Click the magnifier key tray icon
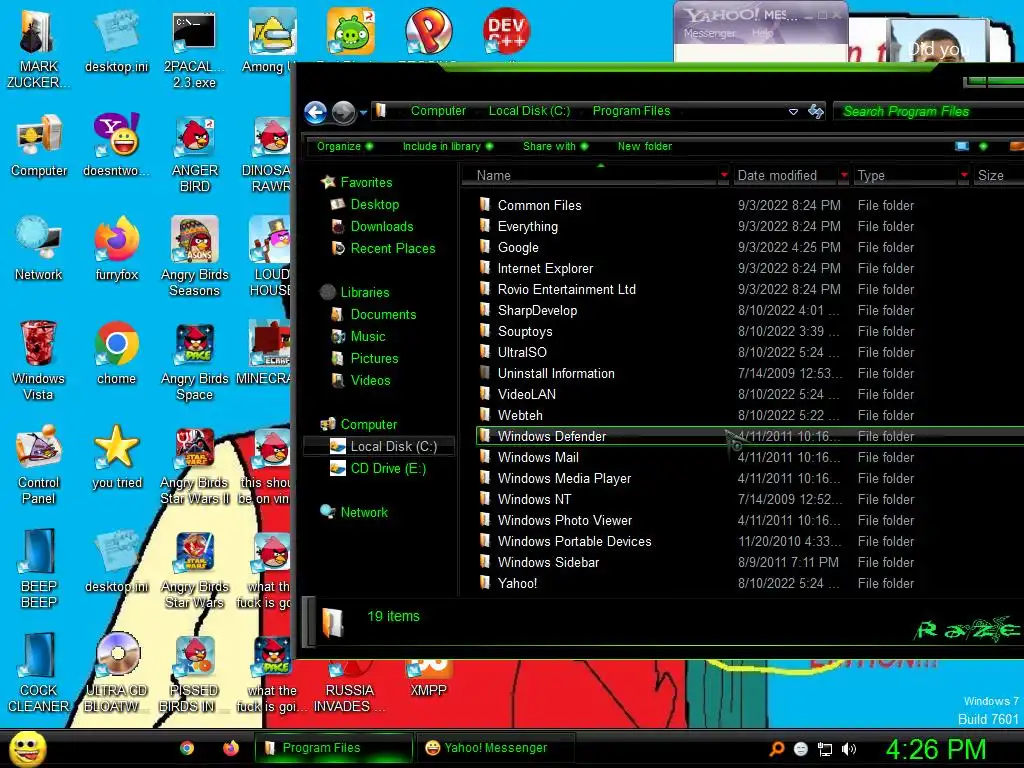 pyautogui.click(x=776, y=749)
